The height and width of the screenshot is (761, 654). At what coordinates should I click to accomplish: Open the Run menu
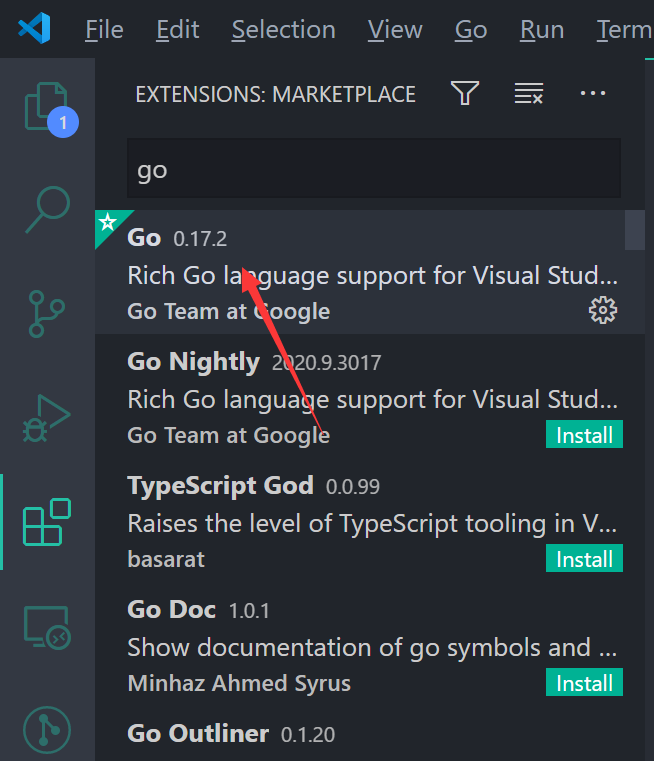pyautogui.click(x=542, y=30)
